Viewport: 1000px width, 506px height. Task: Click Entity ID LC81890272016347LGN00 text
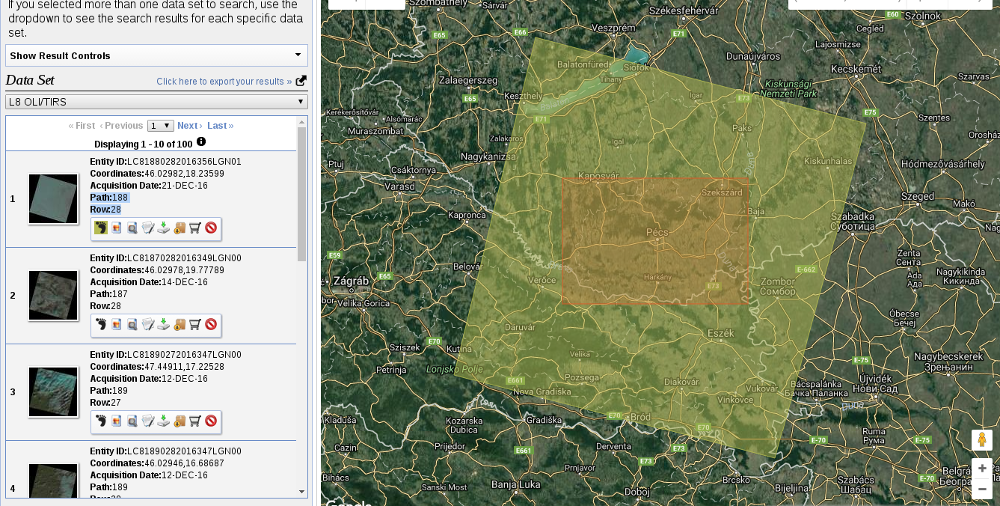[x=166, y=354]
